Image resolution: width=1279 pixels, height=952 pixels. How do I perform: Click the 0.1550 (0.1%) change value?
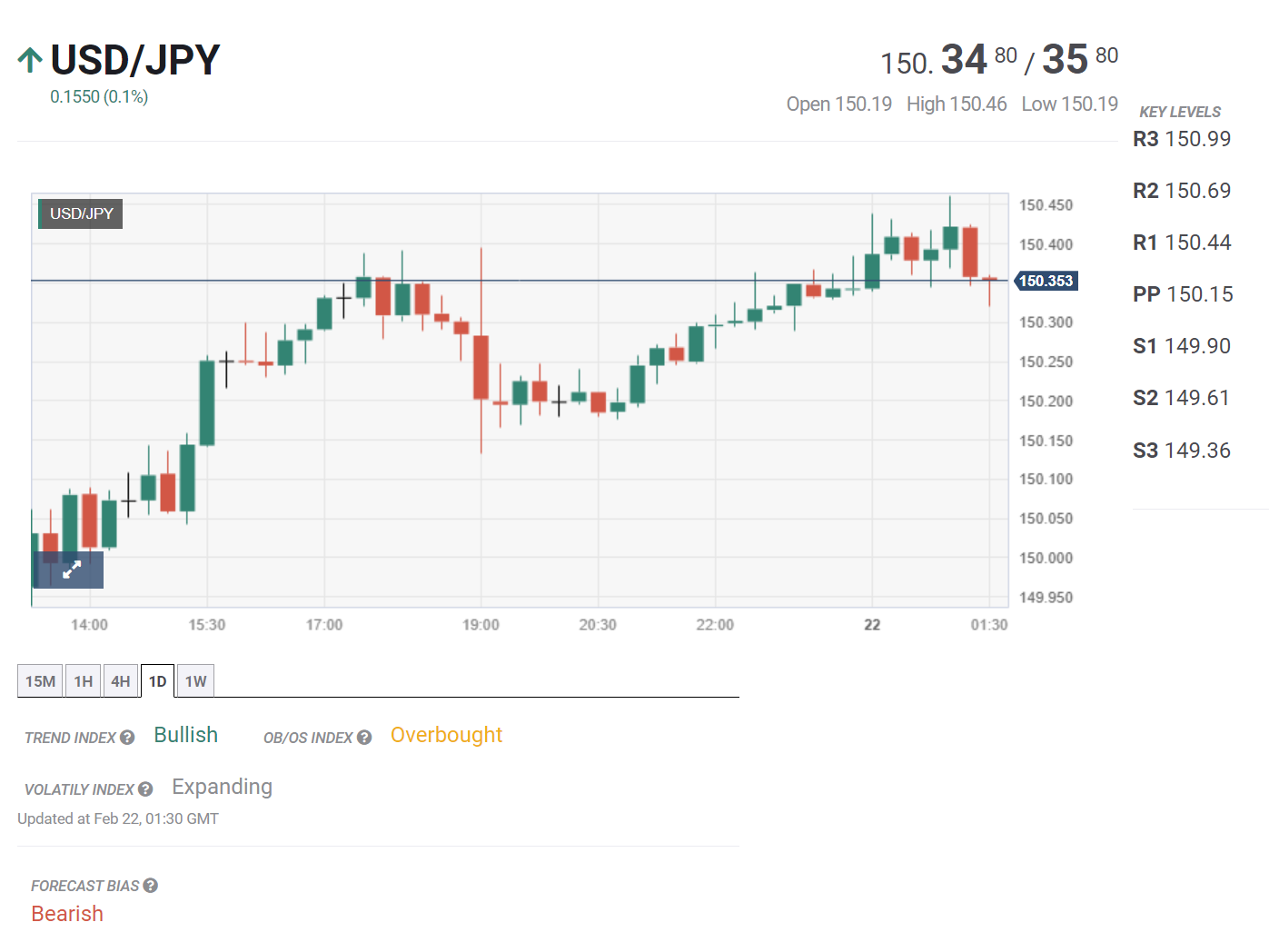coord(99,96)
